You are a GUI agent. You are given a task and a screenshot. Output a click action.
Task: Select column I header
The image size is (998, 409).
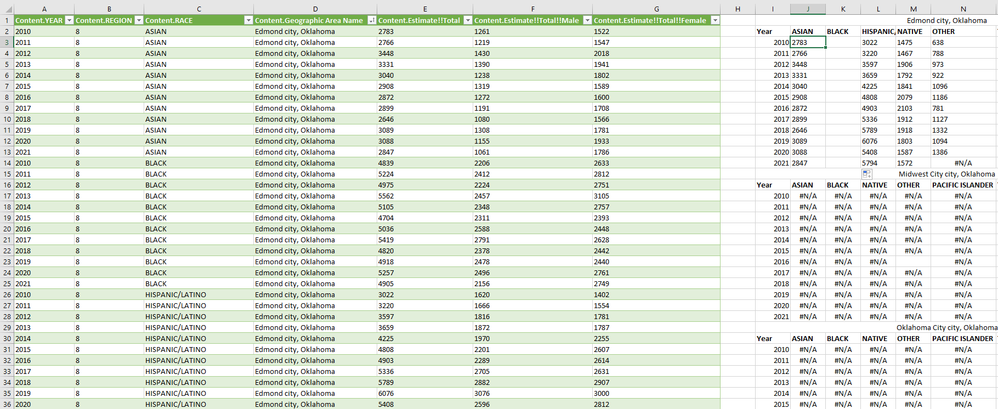coord(773,9)
